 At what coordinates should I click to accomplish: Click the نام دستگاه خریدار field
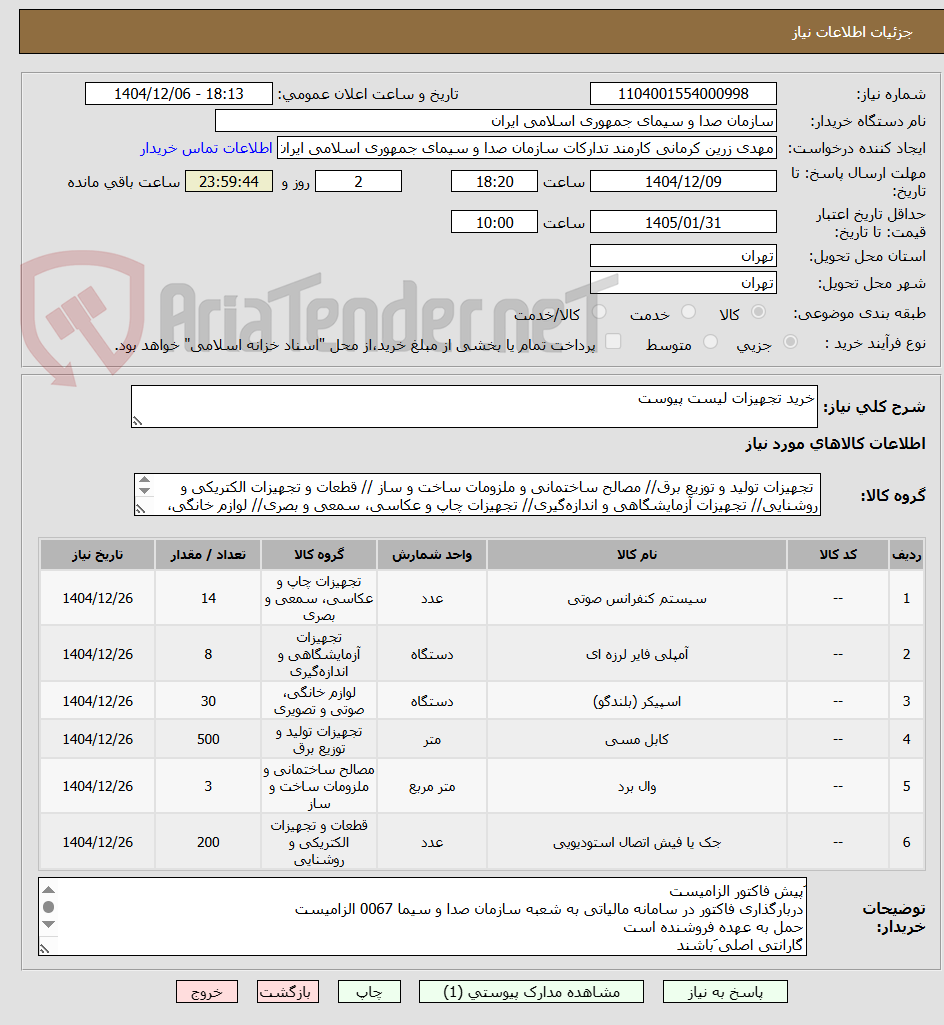pyautogui.click(x=496, y=121)
